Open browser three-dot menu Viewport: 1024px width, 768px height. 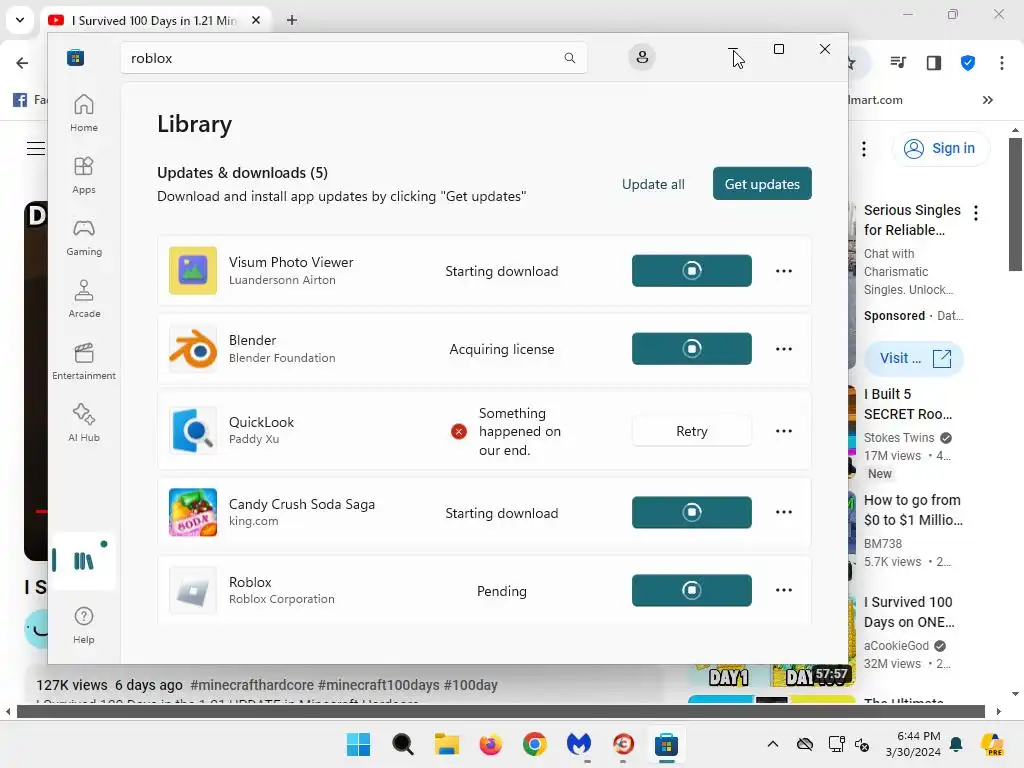click(1002, 63)
